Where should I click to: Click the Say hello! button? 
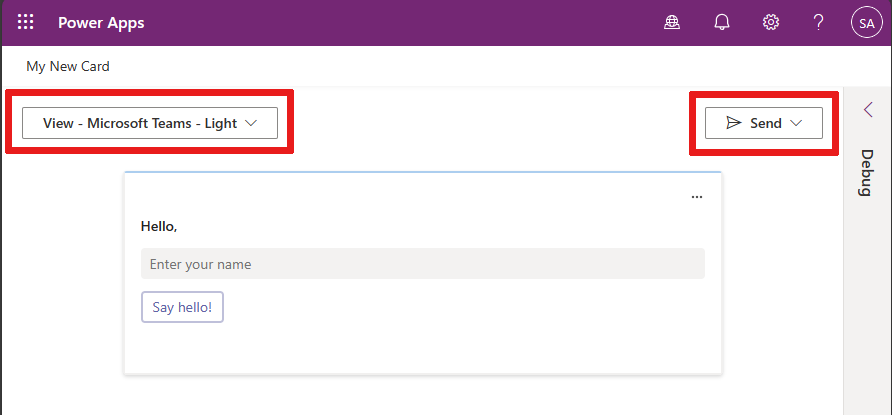182,308
